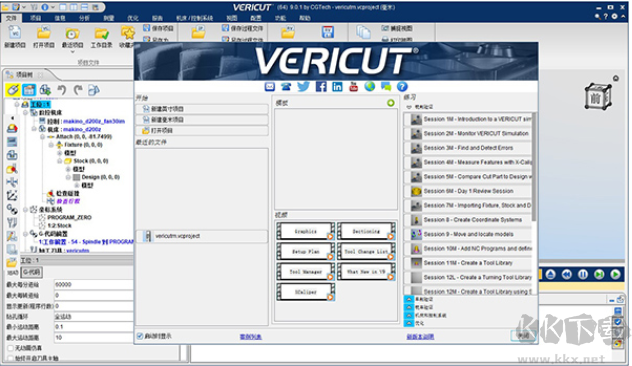The height and width of the screenshot is (366, 632).
Task: Enable the 无动画仿真 checkbox
Action: click(10, 348)
